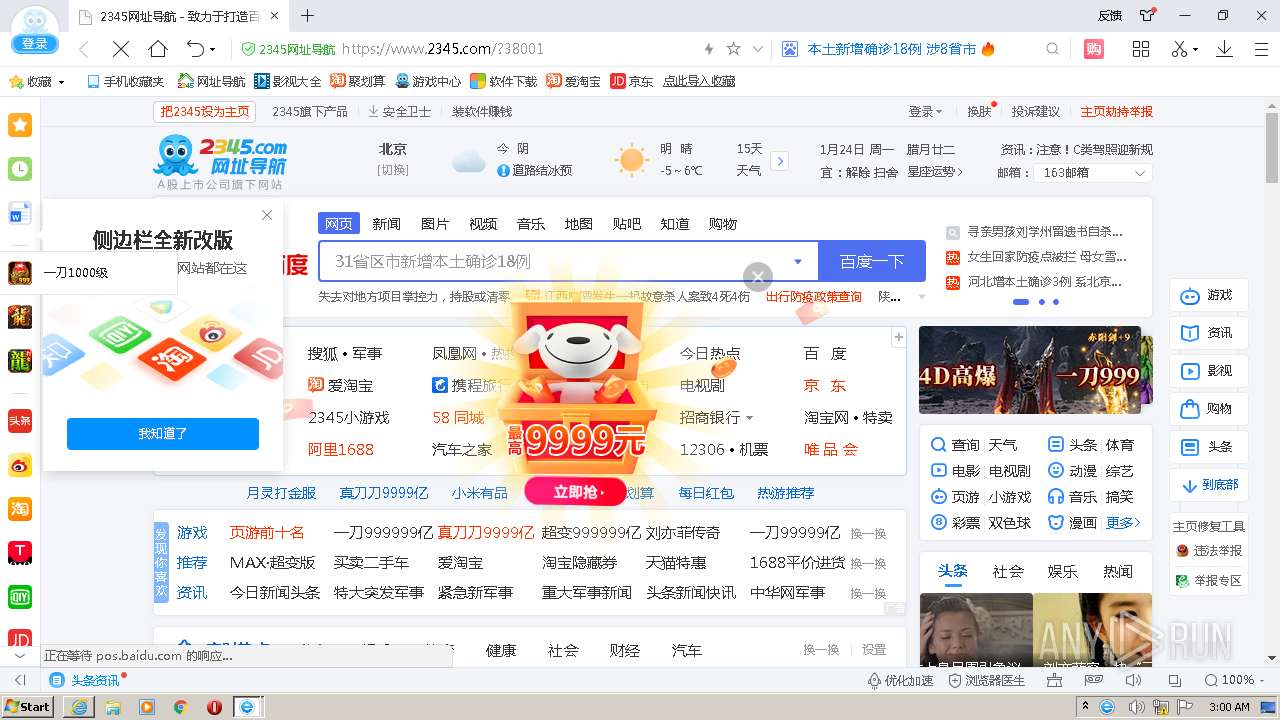Expand 招商银行 dropdown arrow
1280x720 pixels.
coord(749,418)
